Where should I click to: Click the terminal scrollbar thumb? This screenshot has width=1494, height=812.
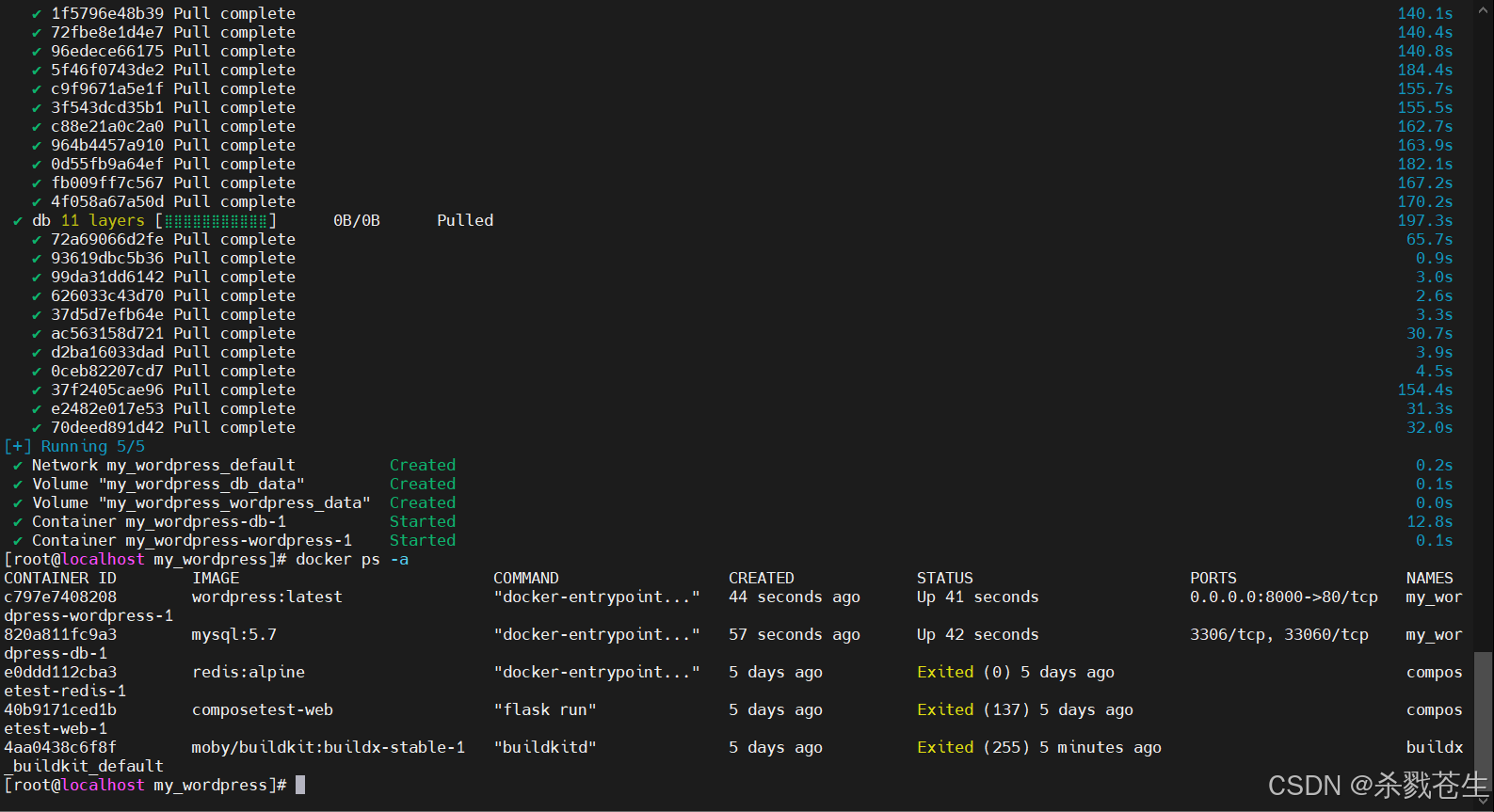click(1483, 723)
